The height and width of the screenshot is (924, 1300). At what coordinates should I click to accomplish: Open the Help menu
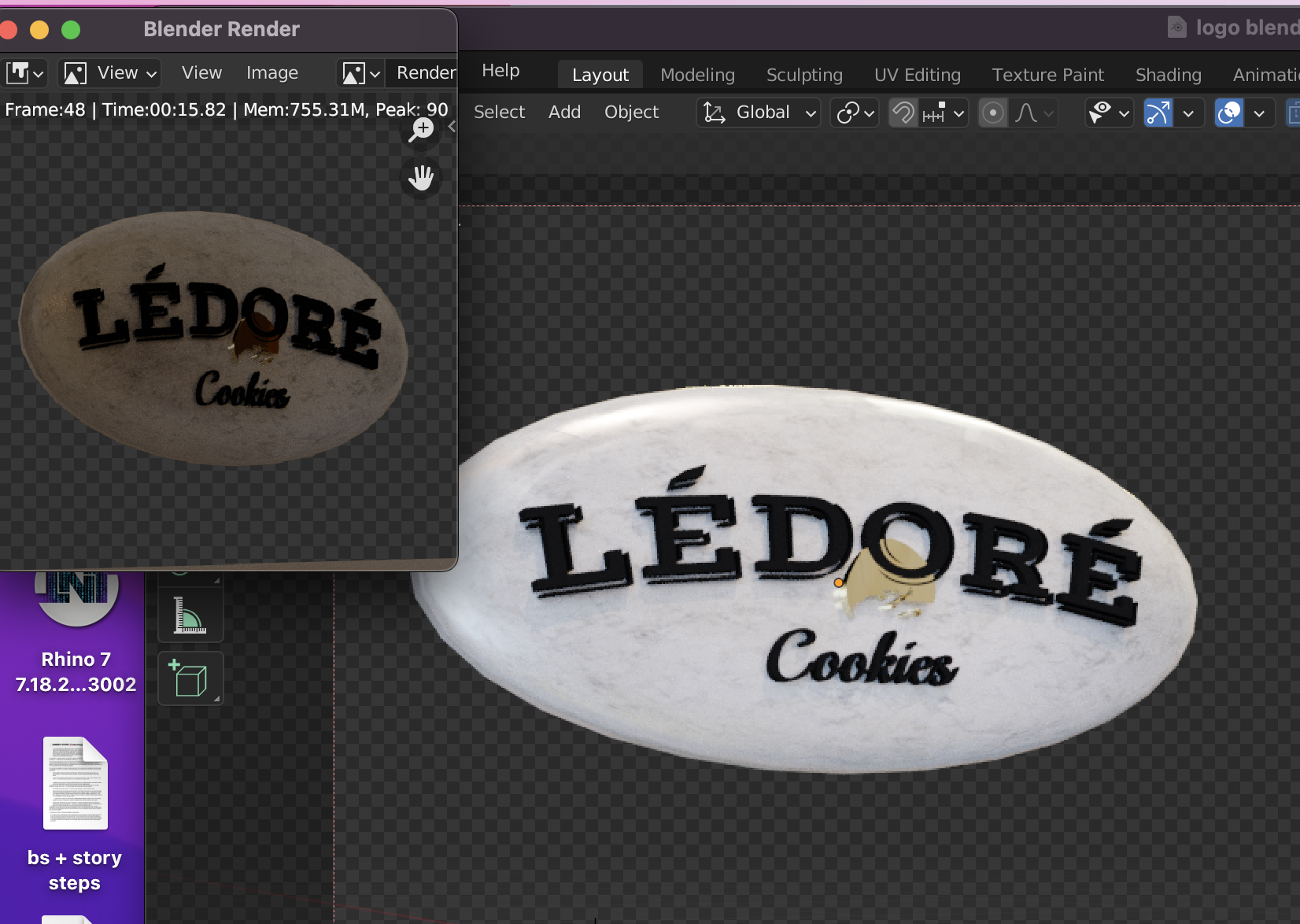500,71
